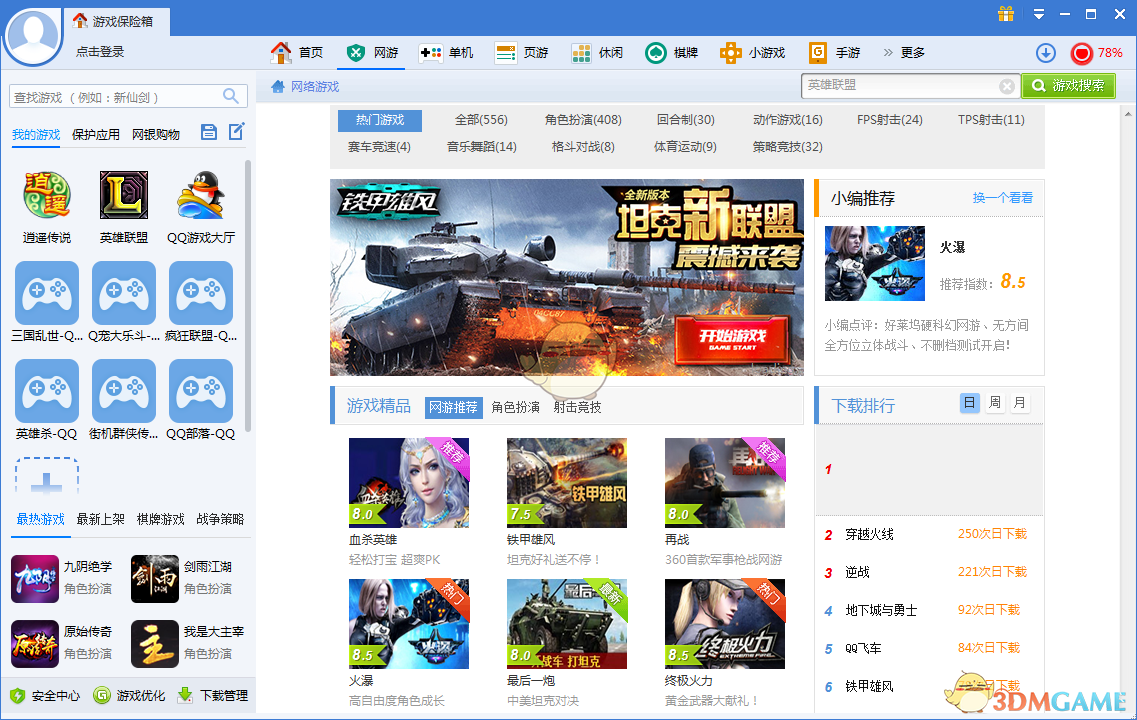This screenshot has width=1137, height=720.
Task: Click the green 游戏搜索 search button
Action: pyautogui.click(x=1069, y=86)
